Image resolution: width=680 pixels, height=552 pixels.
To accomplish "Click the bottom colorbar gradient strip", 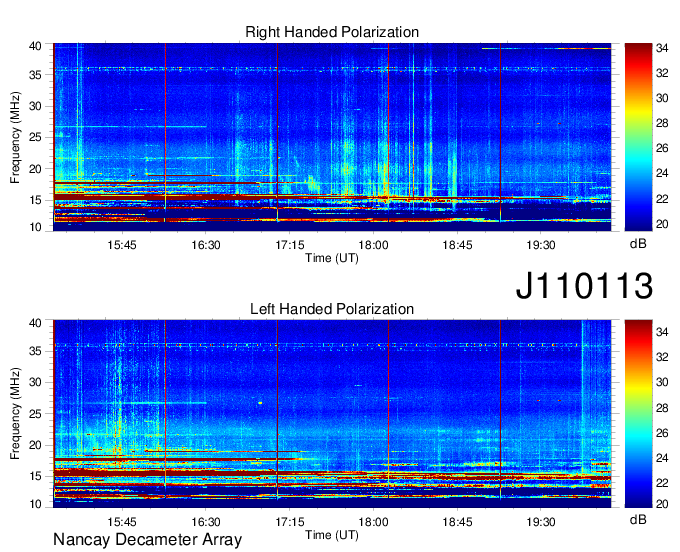I will [638, 414].
